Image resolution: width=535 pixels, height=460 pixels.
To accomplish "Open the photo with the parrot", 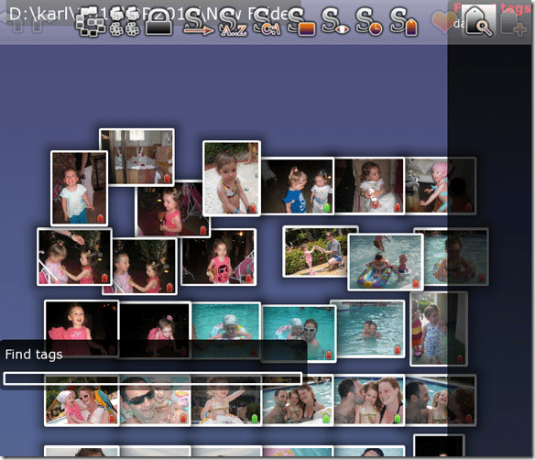I will [82, 400].
